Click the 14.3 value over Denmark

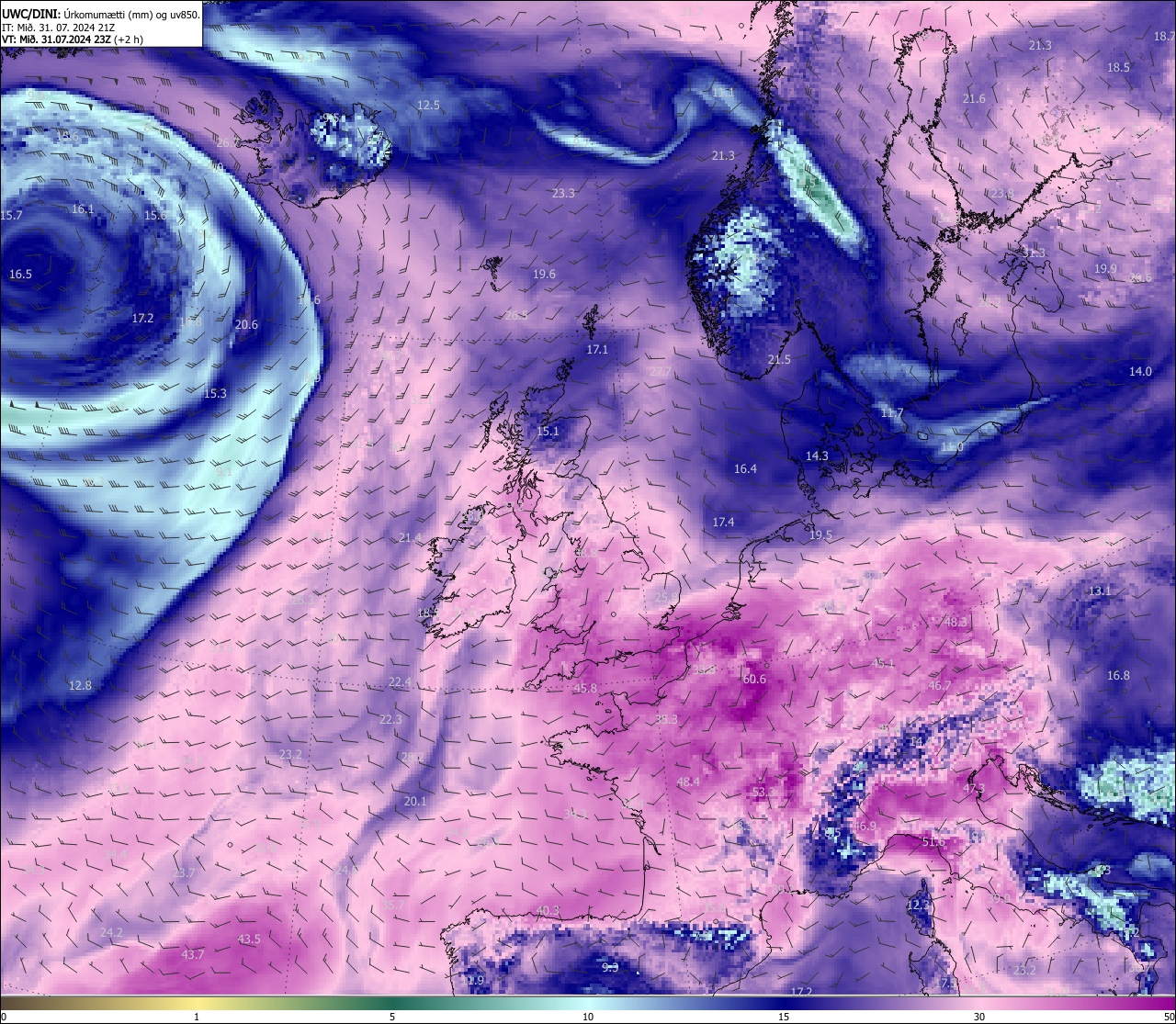pyautogui.click(x=817, y=456)
